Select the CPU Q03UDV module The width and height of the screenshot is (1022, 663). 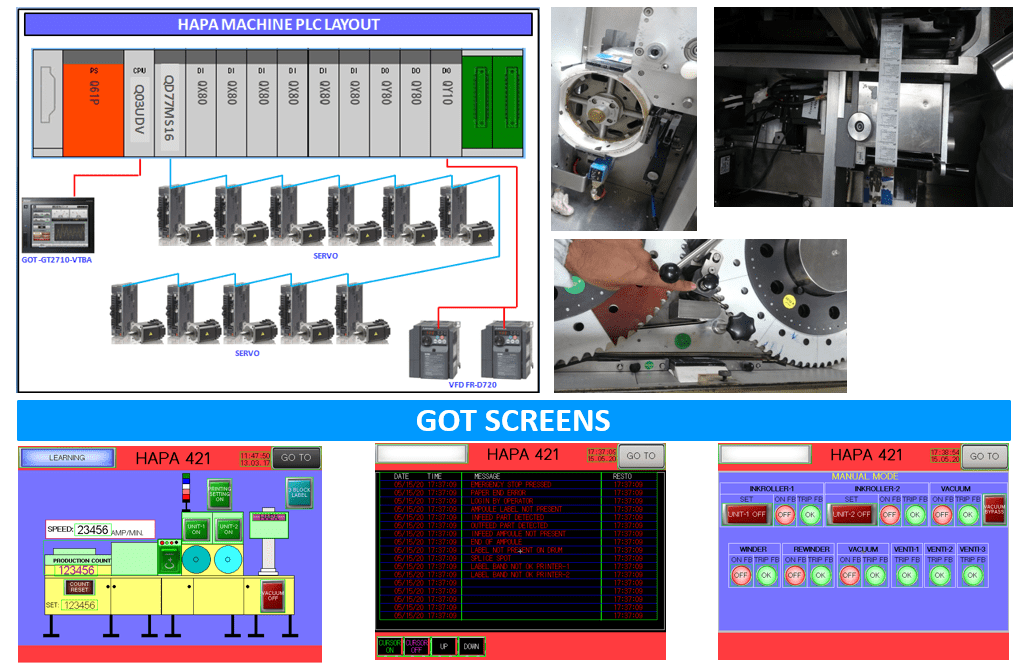point(139,104)
